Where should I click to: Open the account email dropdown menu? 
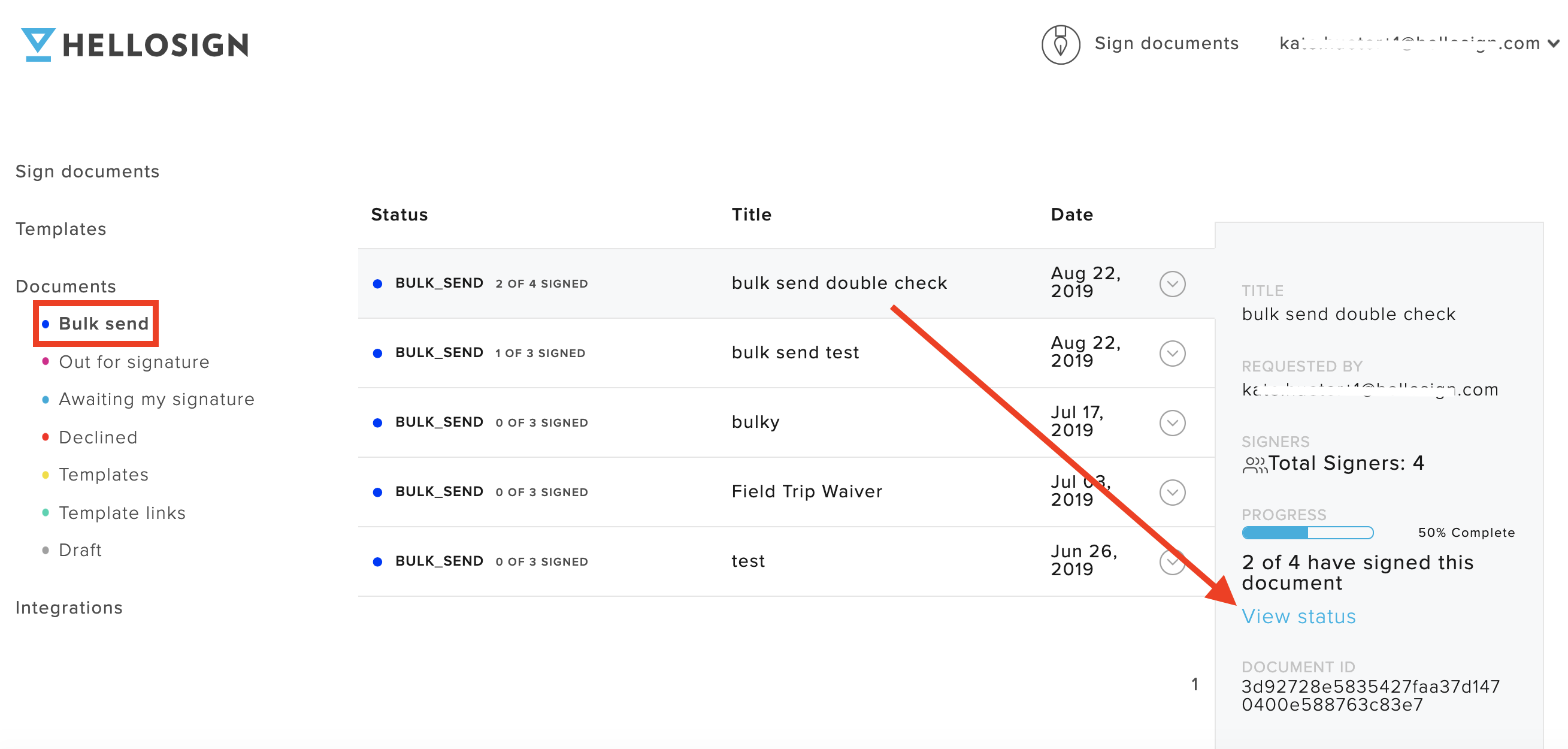tap(1419, 43)
